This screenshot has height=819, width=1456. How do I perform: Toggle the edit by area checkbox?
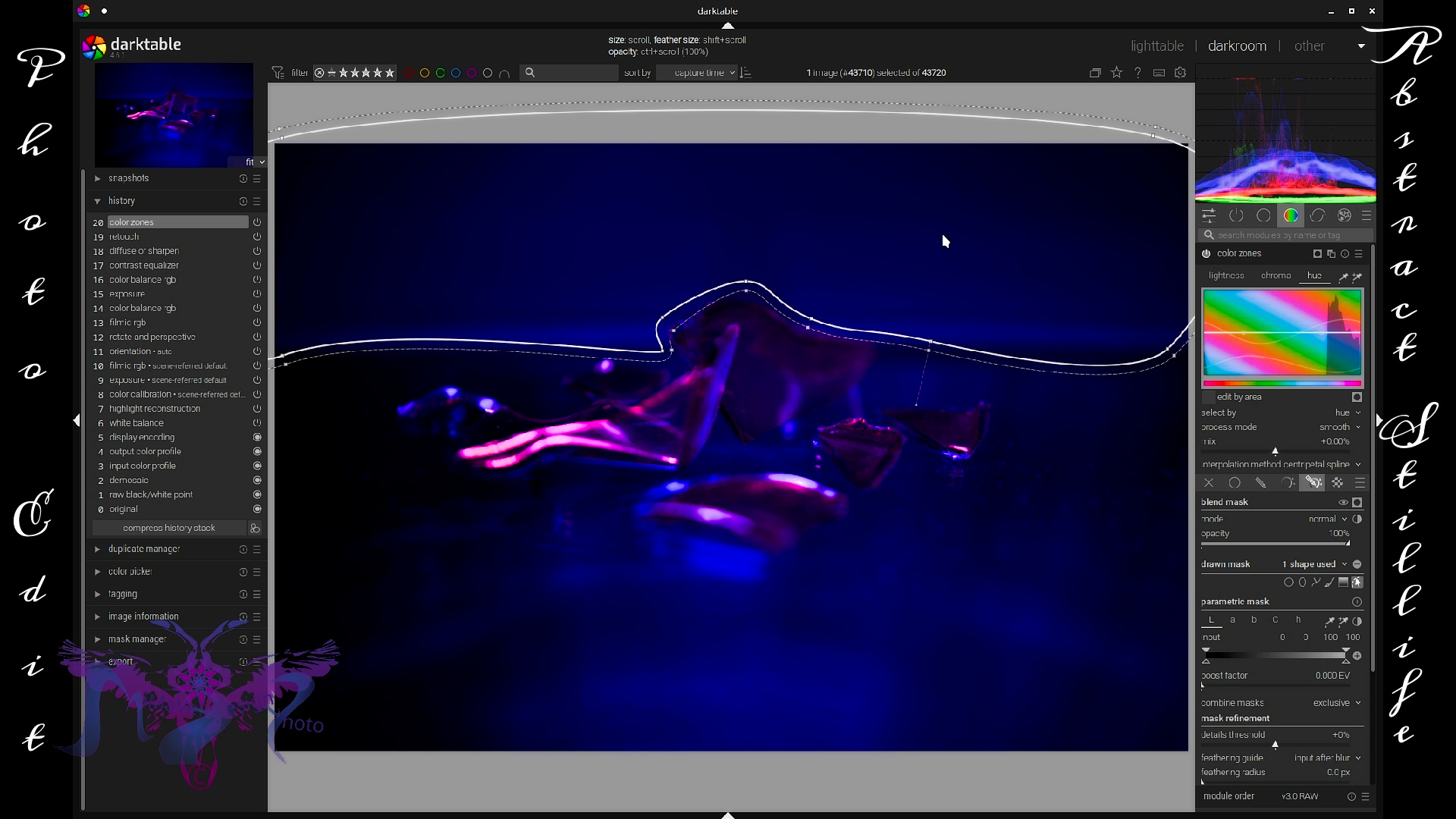tap(1209, 397)
